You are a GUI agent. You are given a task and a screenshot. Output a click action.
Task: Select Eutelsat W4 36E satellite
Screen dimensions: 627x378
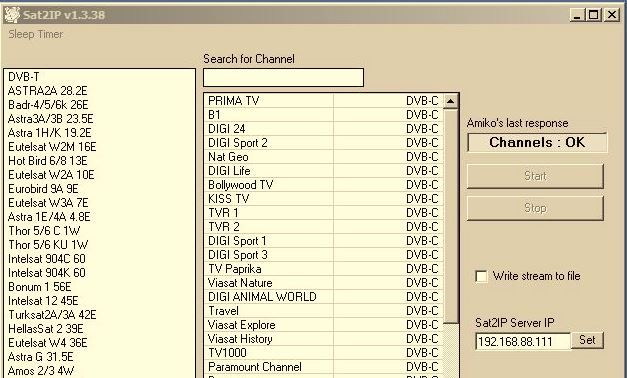coord(99,342)
